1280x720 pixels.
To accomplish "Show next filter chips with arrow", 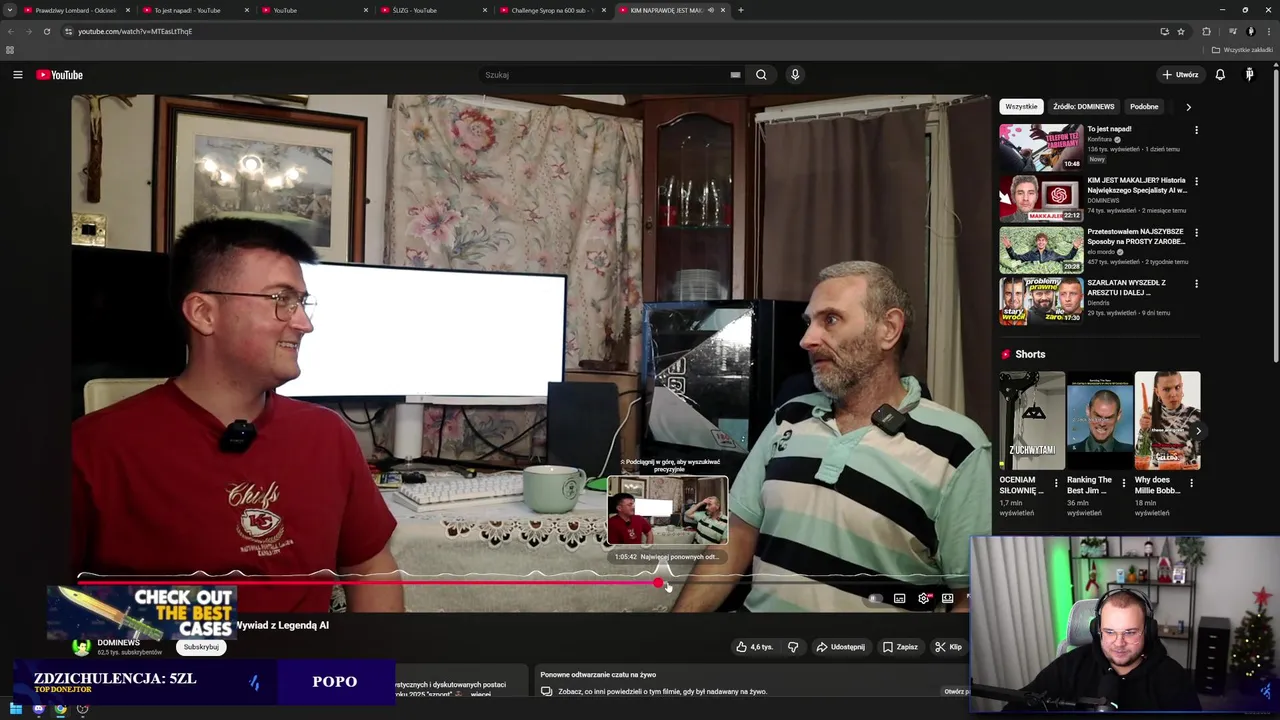I will coord(1188,107).
